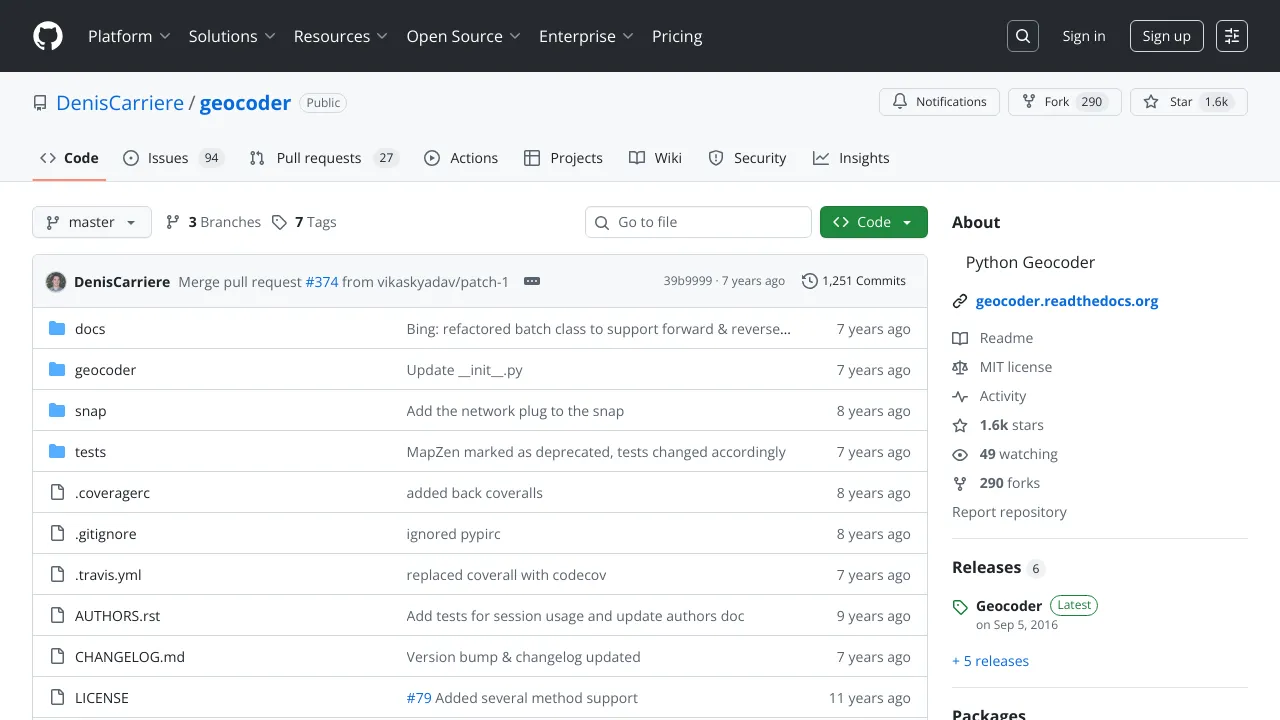This screenshot has height=720, width=1280.
Task: Open the Security tab
Action: pos(747,158)
